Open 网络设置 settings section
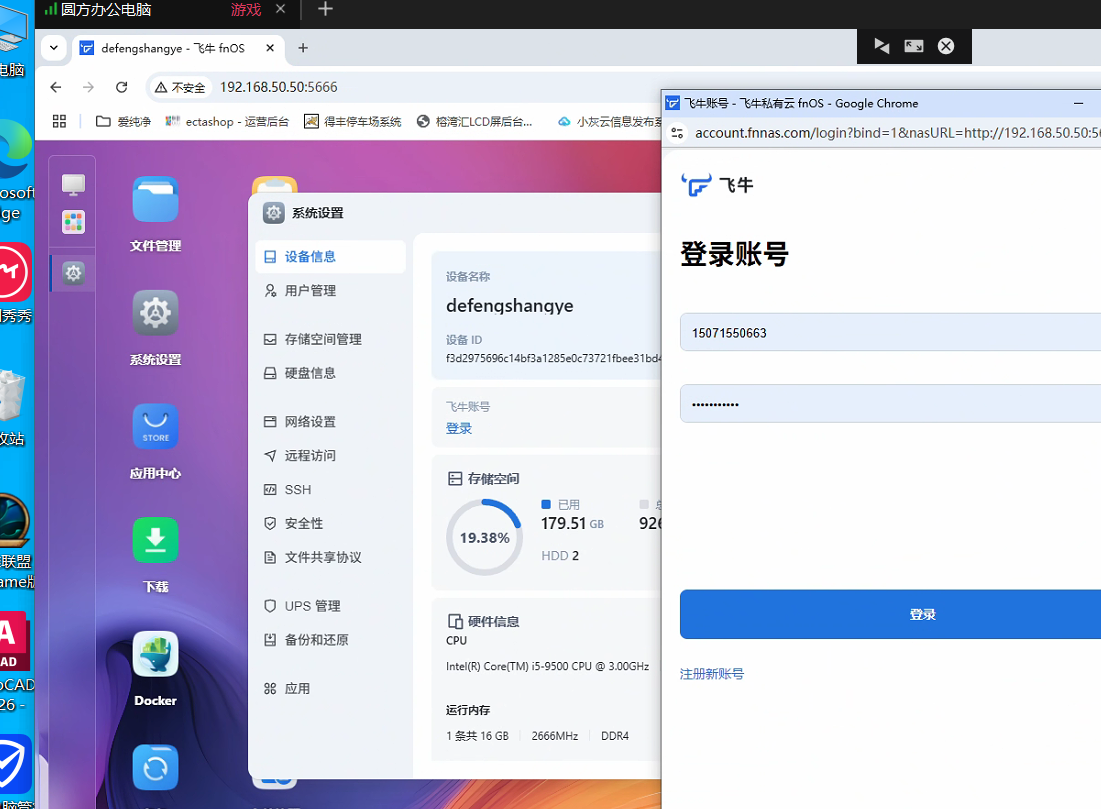The image size is (1101, 809). click(x=330, y=422)
